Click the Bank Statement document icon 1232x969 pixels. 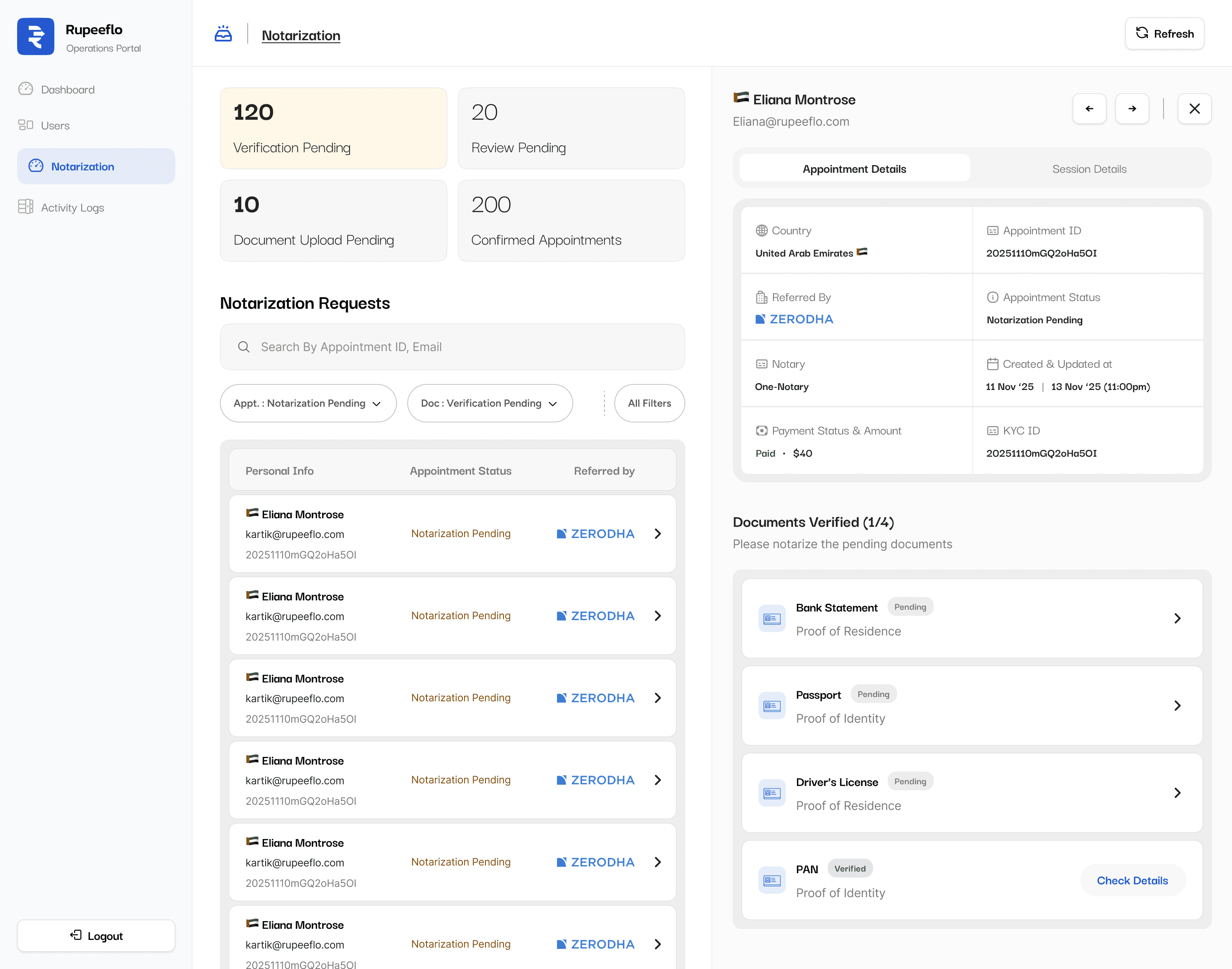point(771,618)
